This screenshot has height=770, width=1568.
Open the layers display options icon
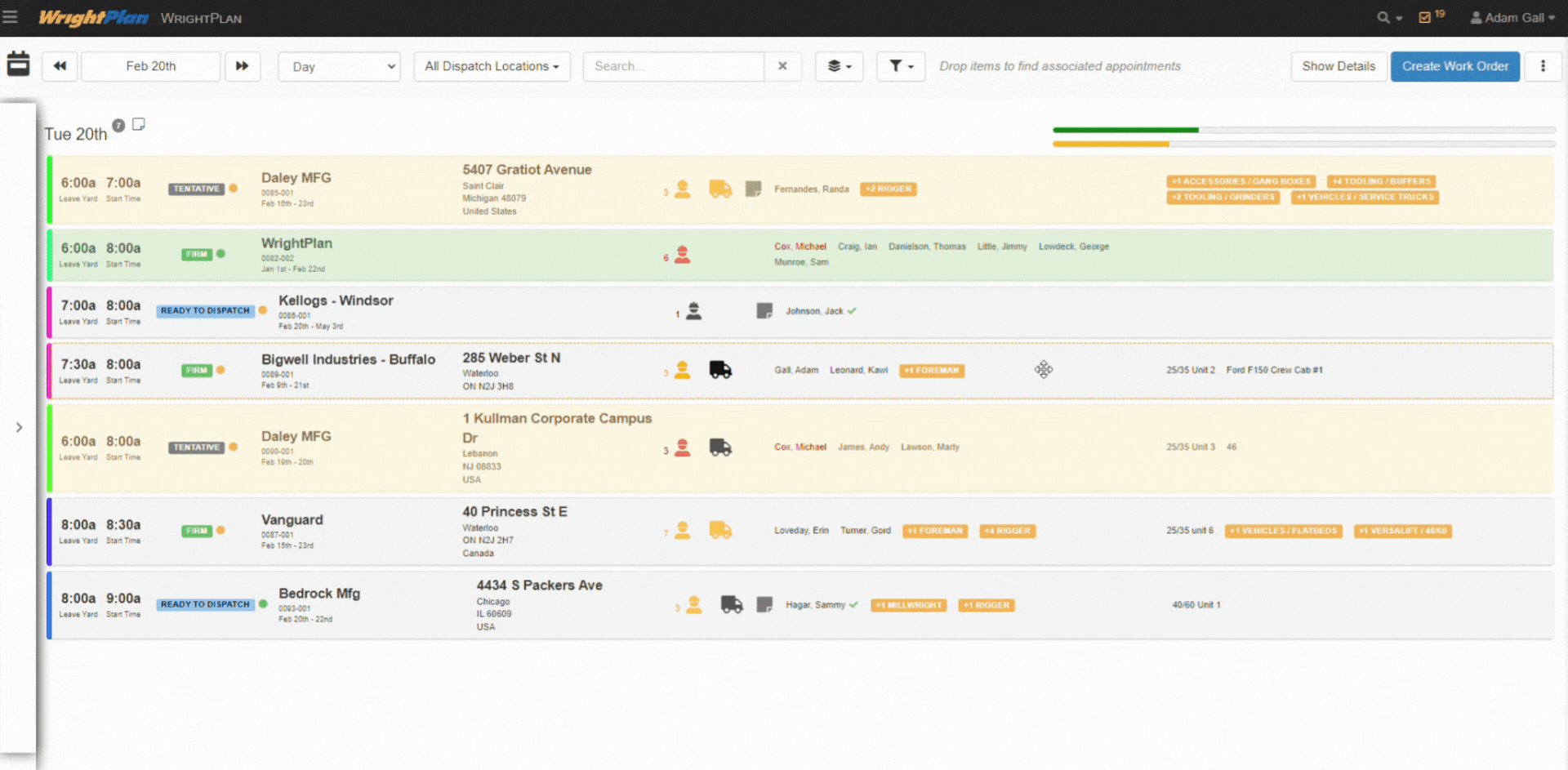tap(839, 66)
